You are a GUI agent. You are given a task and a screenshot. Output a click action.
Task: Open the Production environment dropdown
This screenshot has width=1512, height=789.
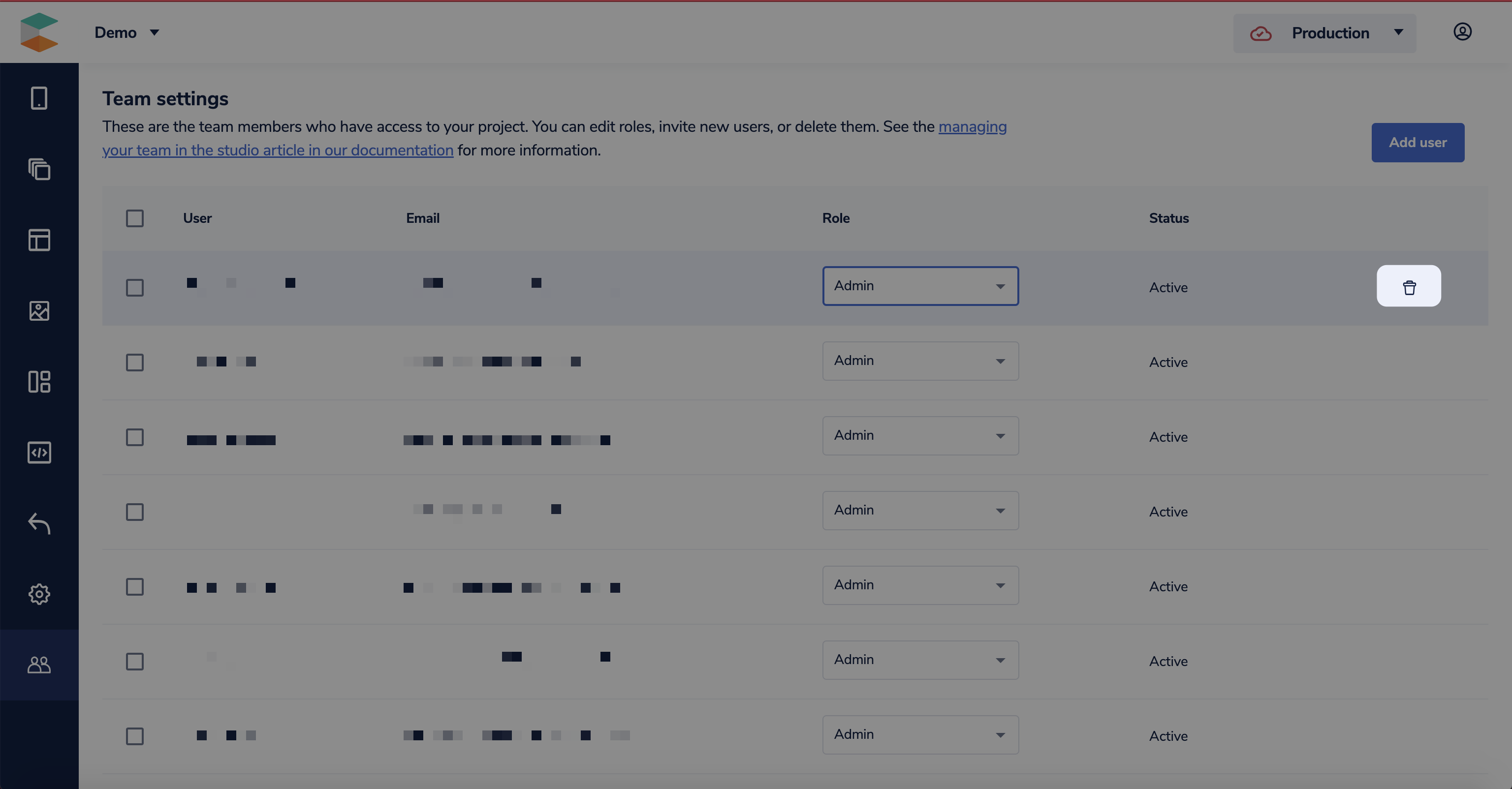tap(1324, 33)
